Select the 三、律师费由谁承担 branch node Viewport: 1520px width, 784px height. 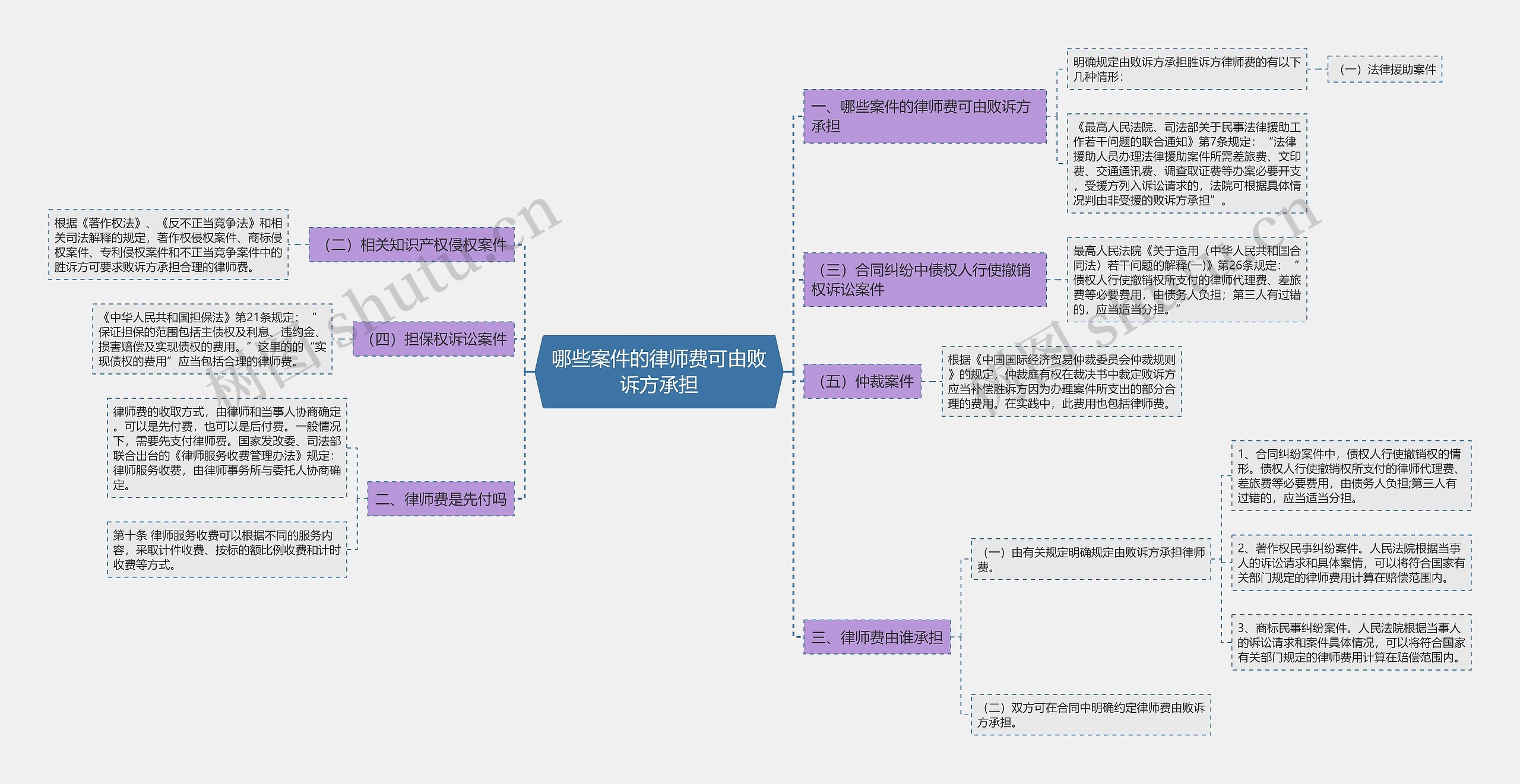click(873, 637)
